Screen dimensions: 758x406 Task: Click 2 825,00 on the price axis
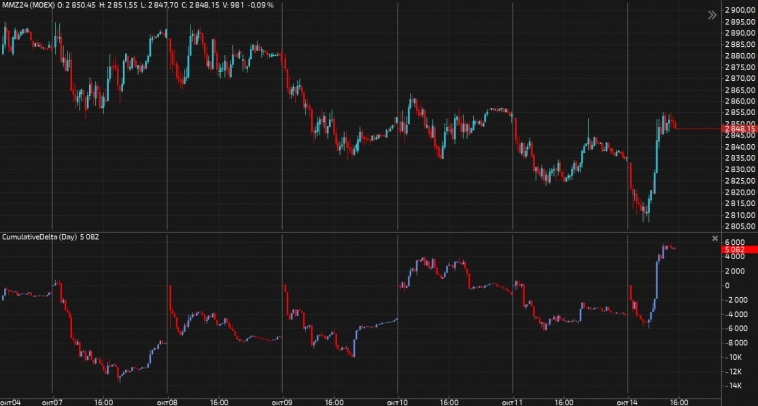tap(739, 181)
